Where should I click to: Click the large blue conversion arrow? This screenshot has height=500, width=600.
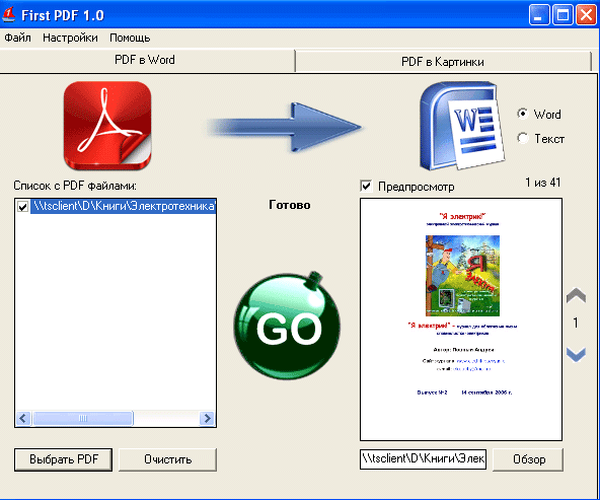click(x=285, y=126)
